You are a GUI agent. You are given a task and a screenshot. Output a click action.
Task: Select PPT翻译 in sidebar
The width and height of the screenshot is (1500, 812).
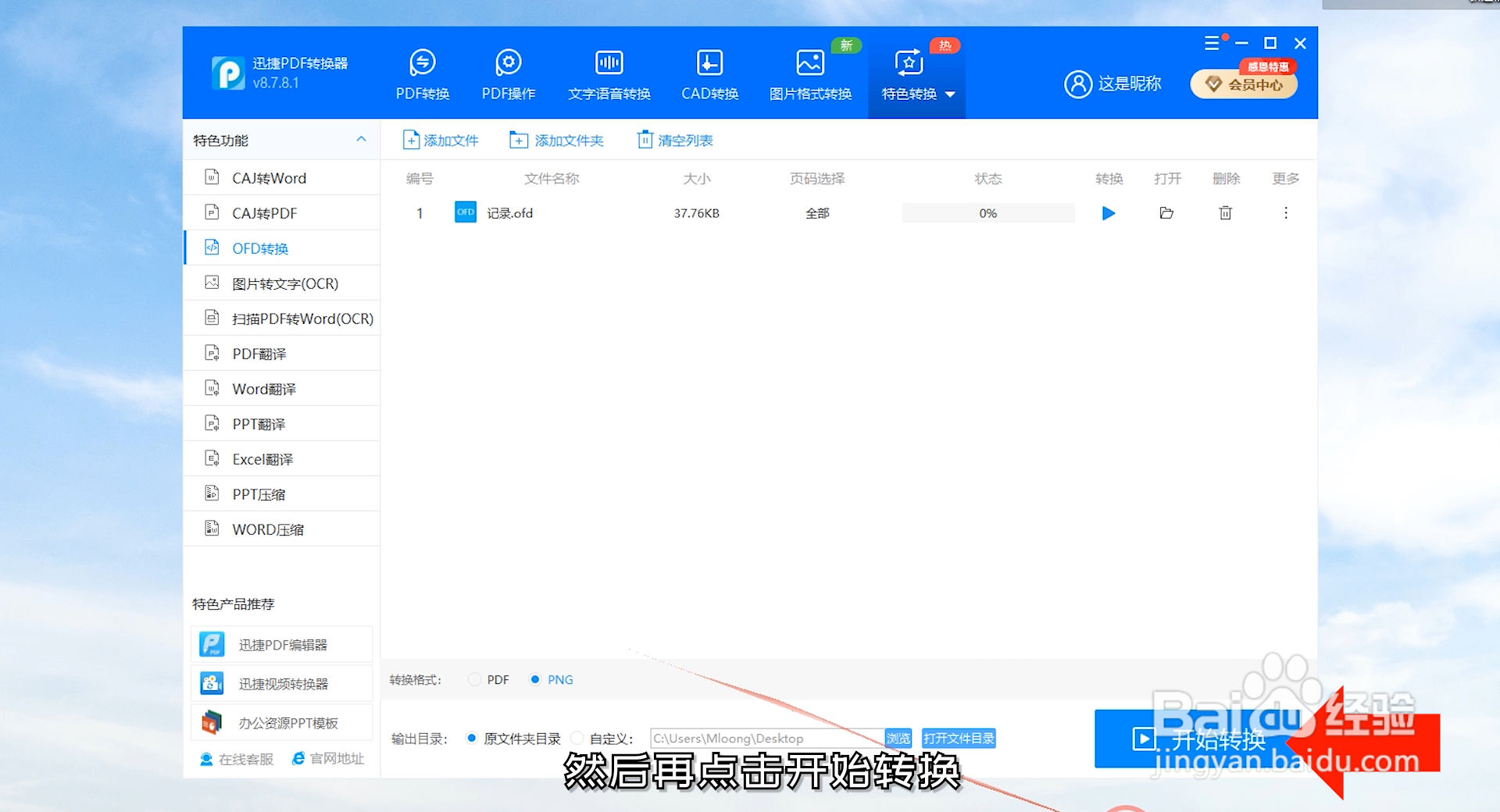[282, 423]
